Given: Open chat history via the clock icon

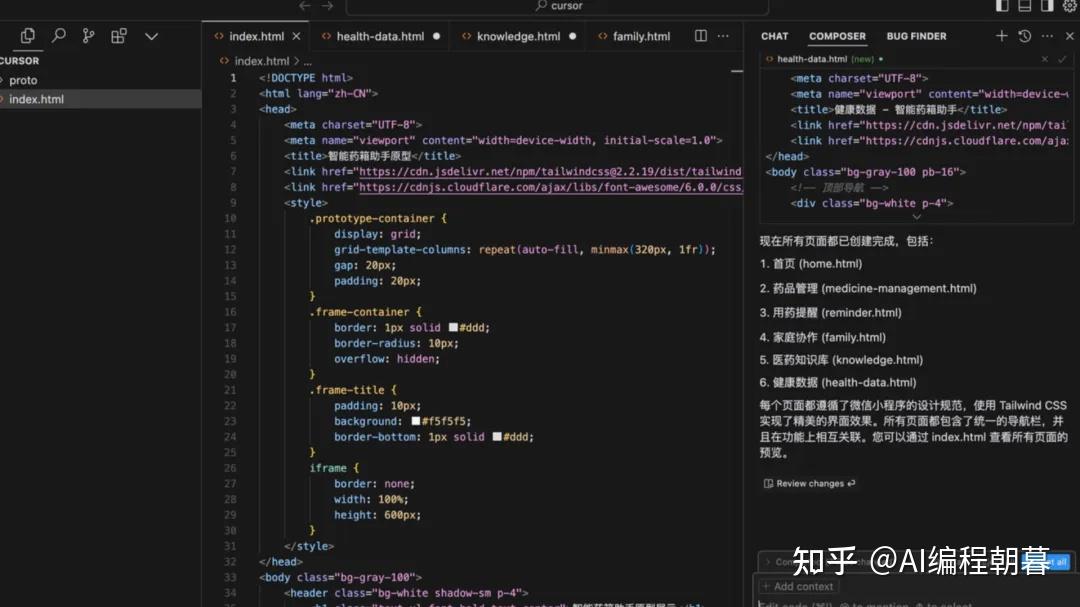Looking at the screenshot, I should coord(1022,36).
